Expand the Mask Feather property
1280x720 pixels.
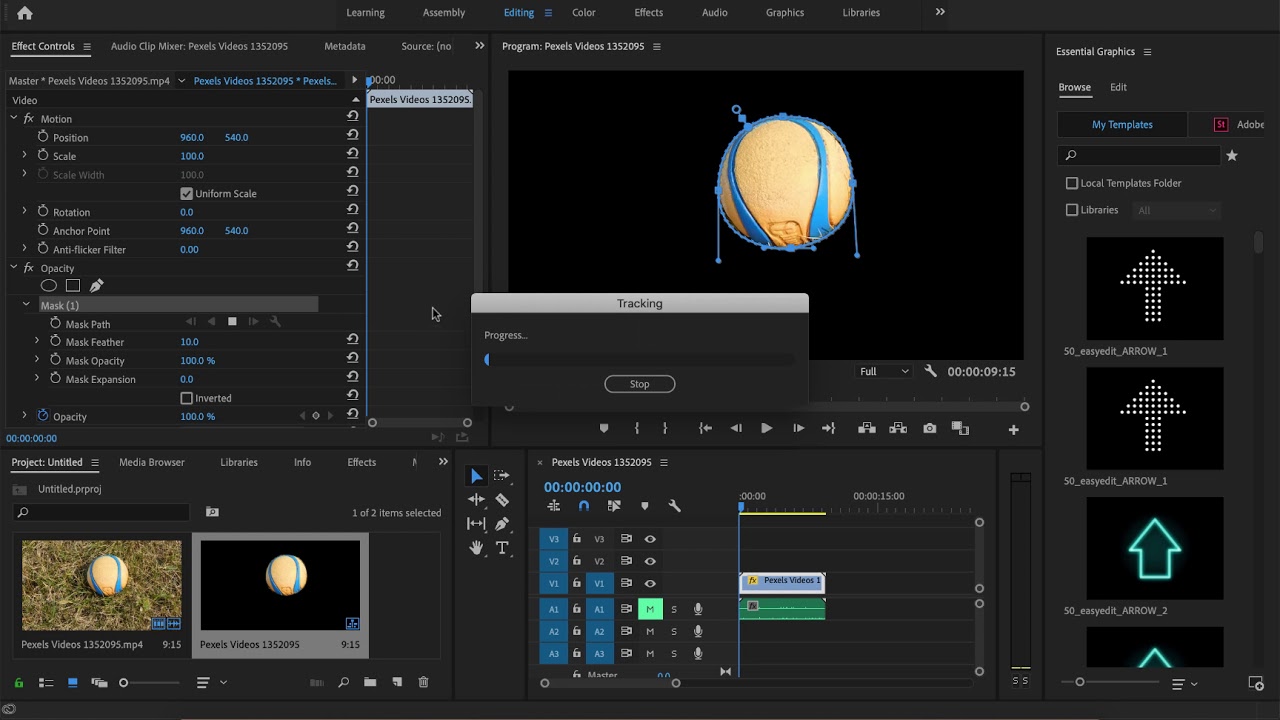tap(37, 341)
